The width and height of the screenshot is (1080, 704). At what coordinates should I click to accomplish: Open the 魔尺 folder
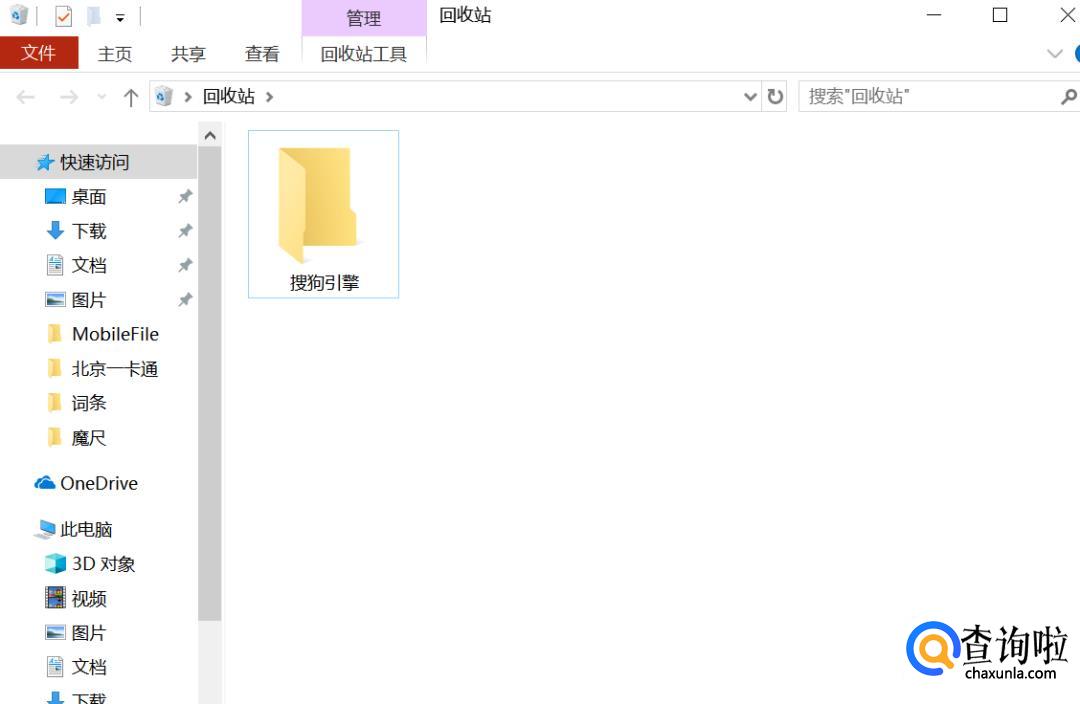coord(89,438)
